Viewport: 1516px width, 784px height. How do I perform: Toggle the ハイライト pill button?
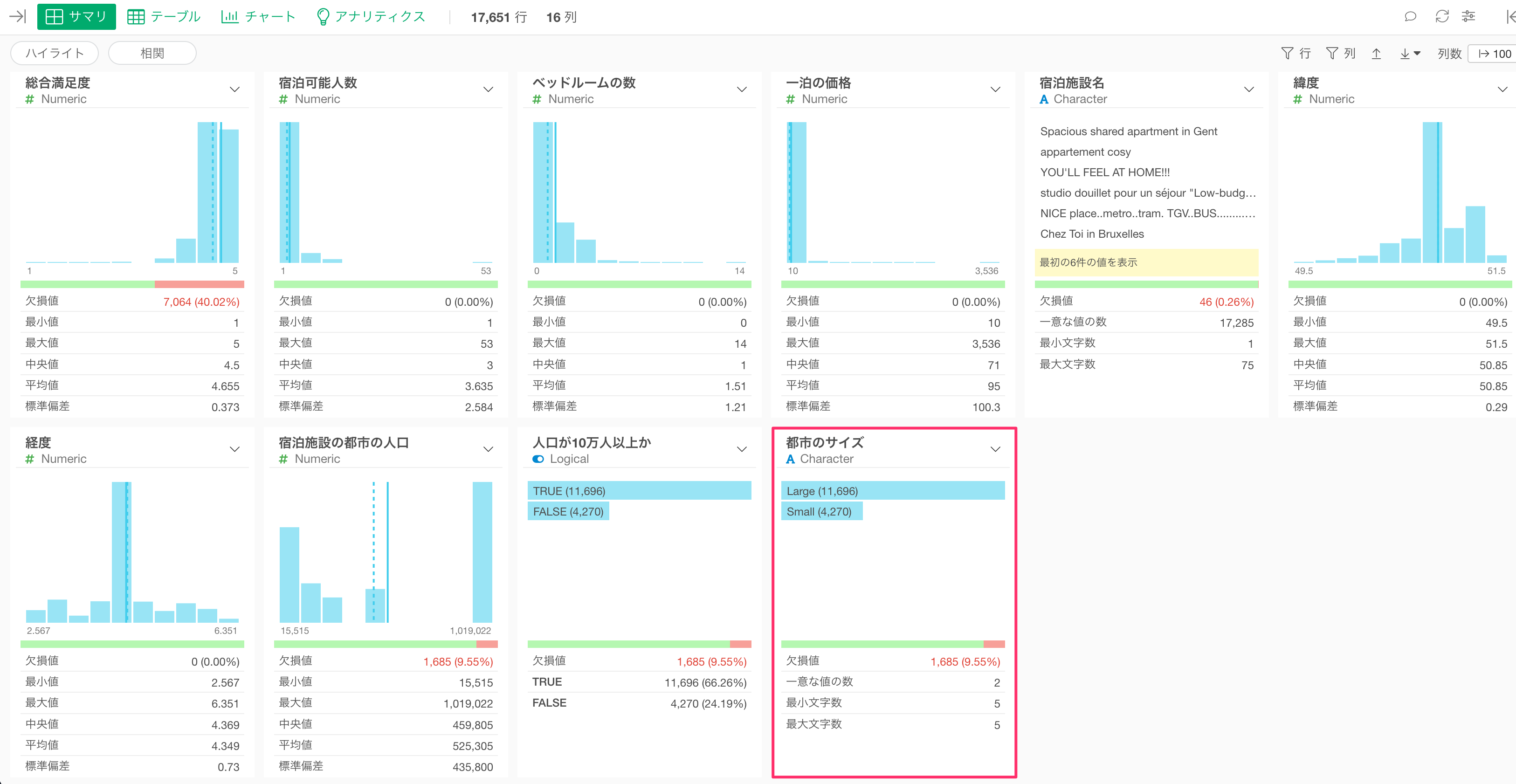(54, 53)
